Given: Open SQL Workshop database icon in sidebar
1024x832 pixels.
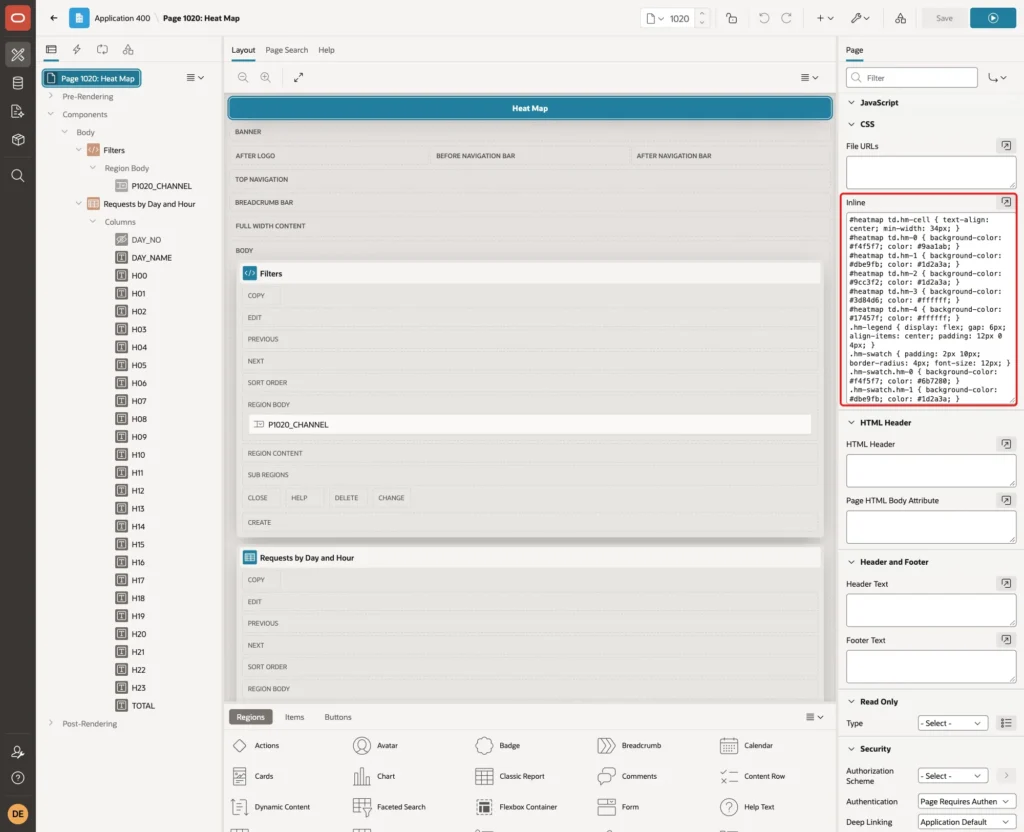Looking at the screenshot, I should coord(18,83).
